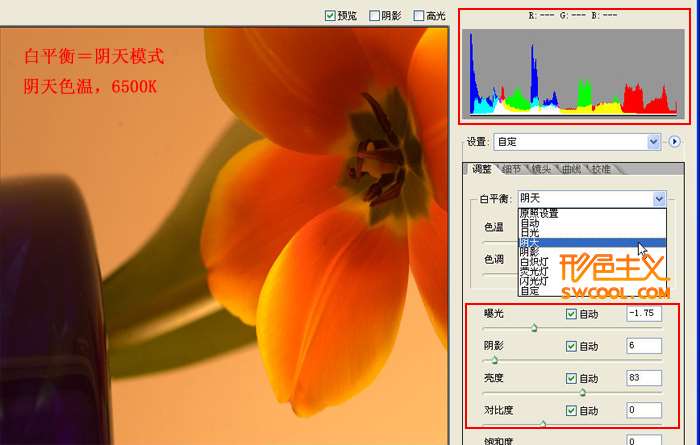700x445 pixels.
Task: Collapse the 白平衡 dropdown arrow
Action: 659,199
